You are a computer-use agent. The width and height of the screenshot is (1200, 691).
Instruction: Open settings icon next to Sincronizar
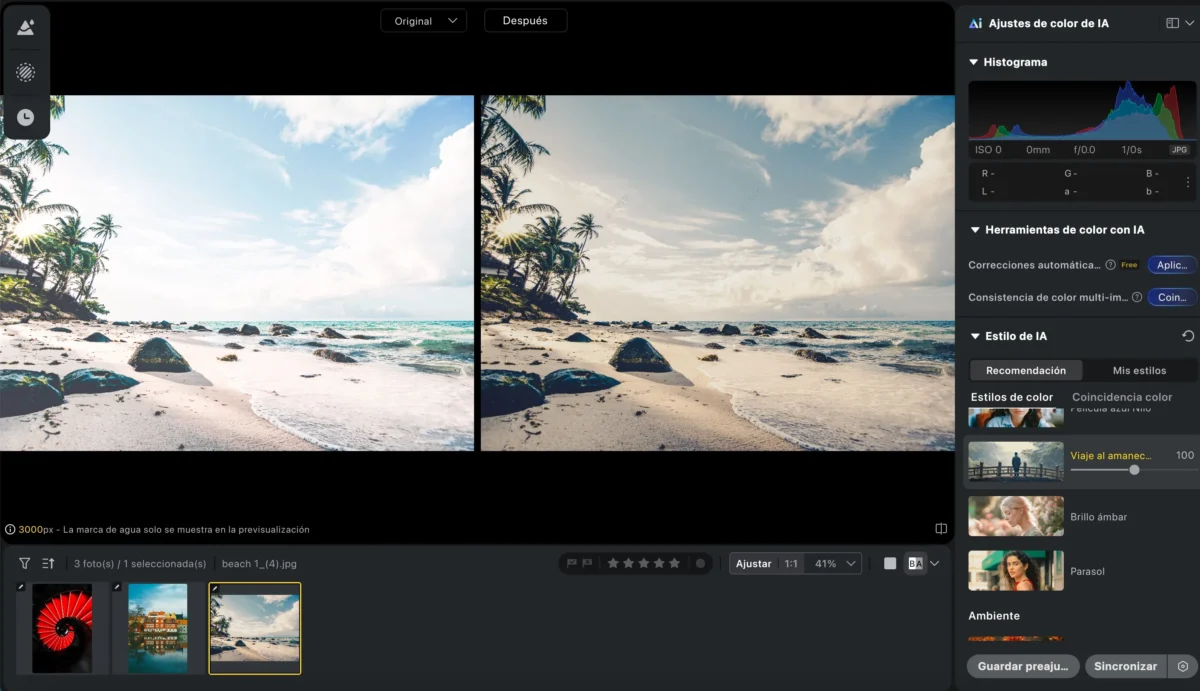point(1183,666)
